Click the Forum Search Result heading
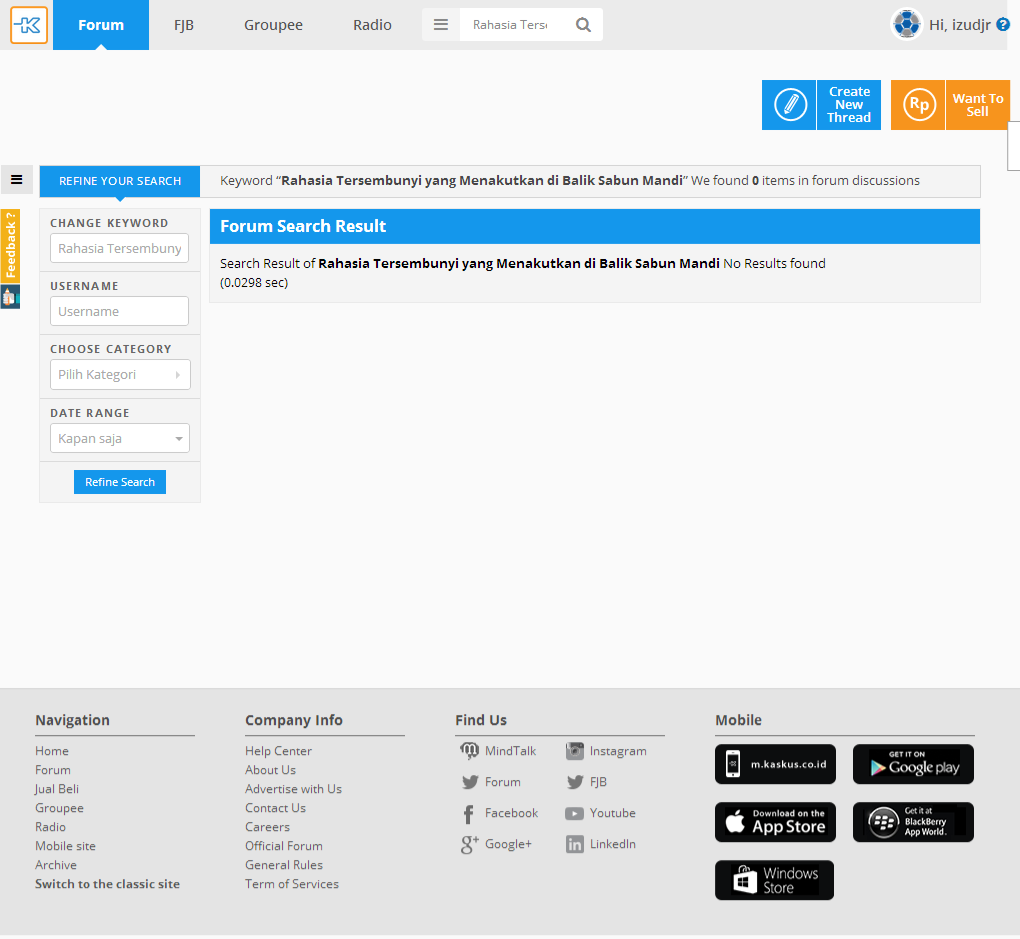Viewport: 1020px width, 939px height. pos(303,226)
